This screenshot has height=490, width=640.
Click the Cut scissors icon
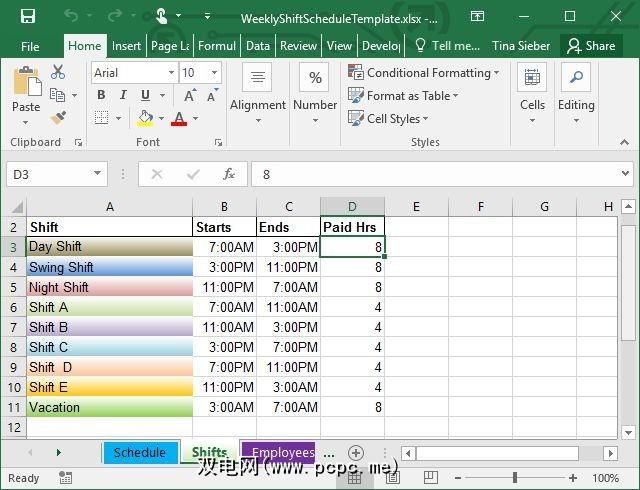[58, 72]
